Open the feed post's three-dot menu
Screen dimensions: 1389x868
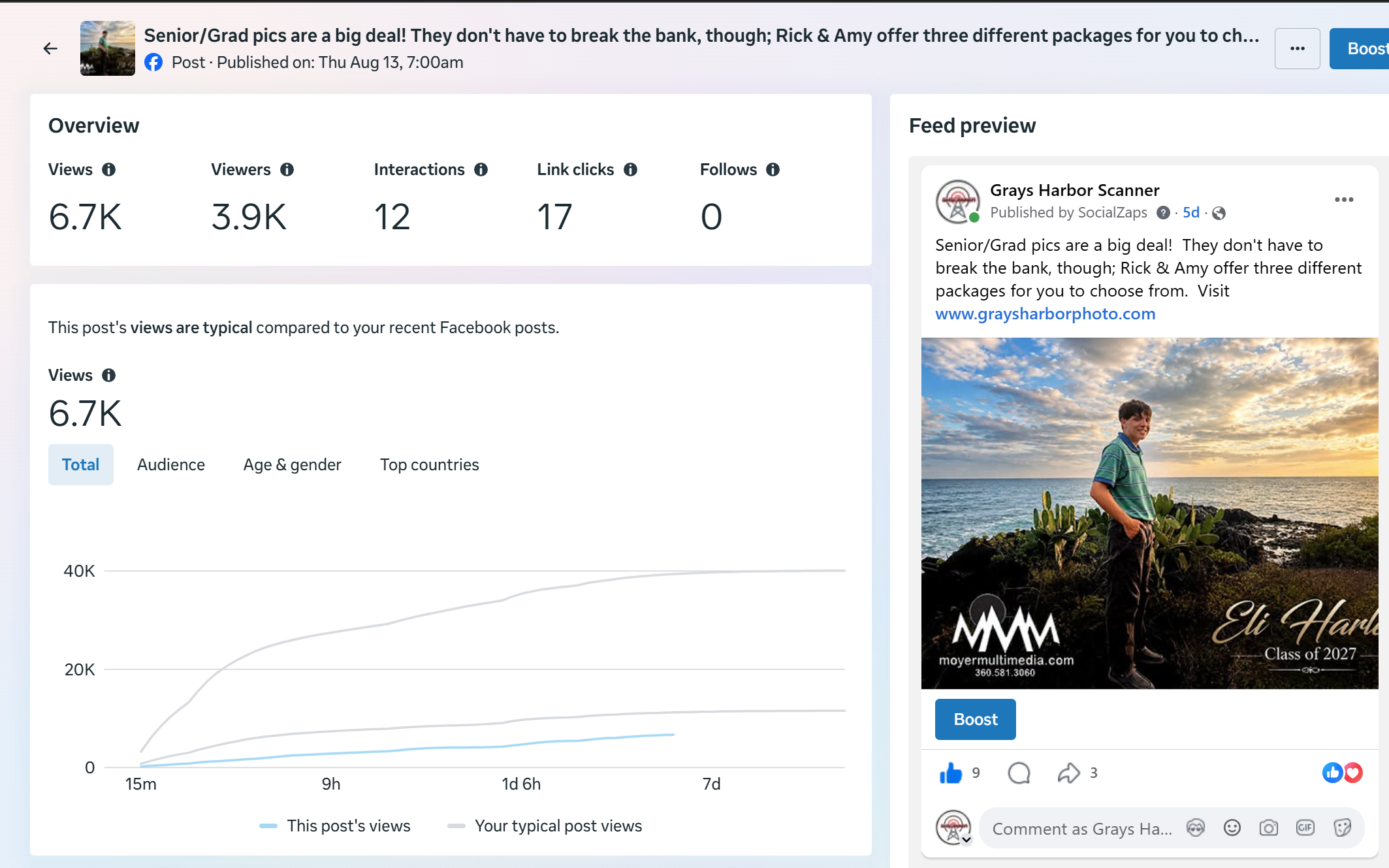pyautogui.click(x=1344, y=200)
